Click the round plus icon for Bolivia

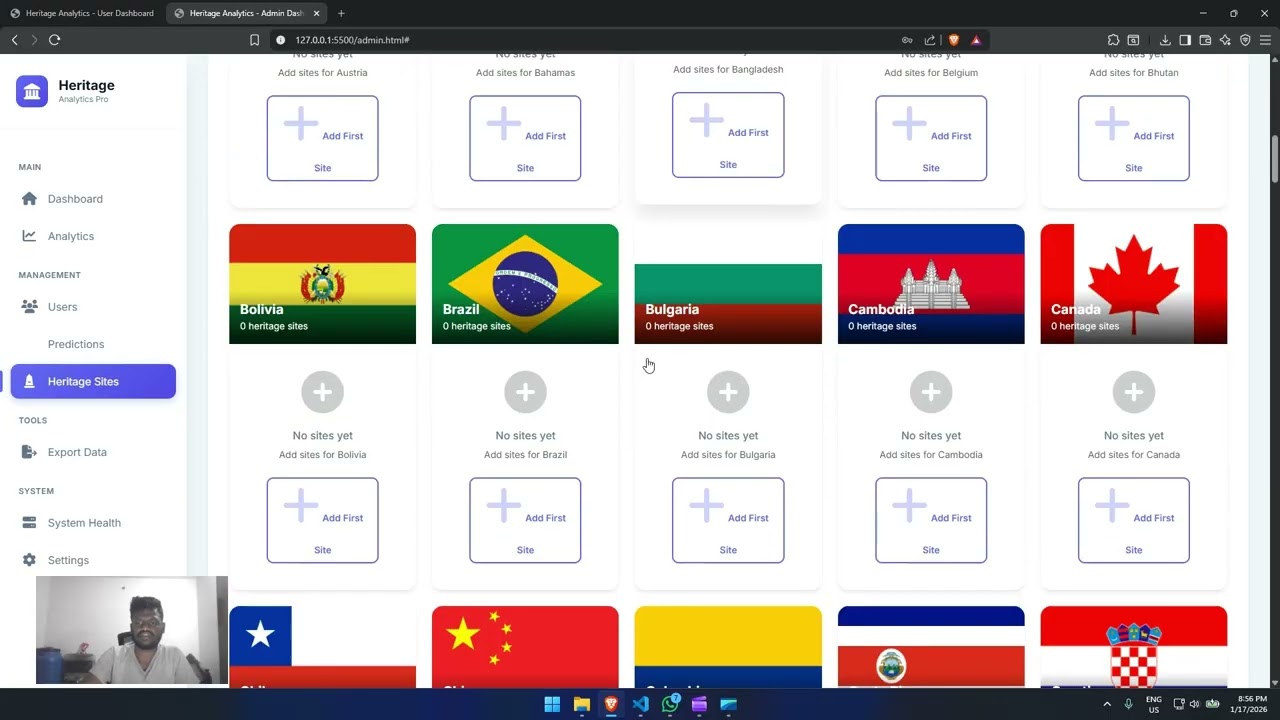(x=322, y=393)
